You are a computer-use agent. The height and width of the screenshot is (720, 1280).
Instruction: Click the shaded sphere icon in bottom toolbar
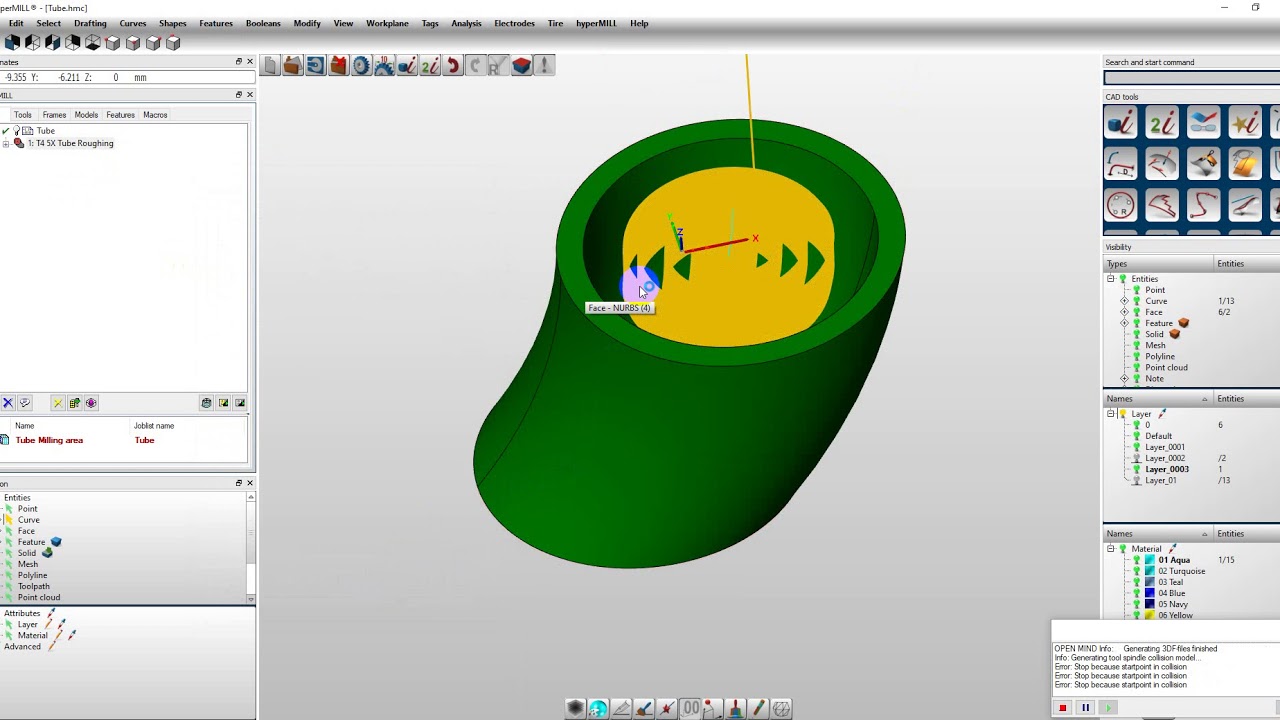[575, 708]
